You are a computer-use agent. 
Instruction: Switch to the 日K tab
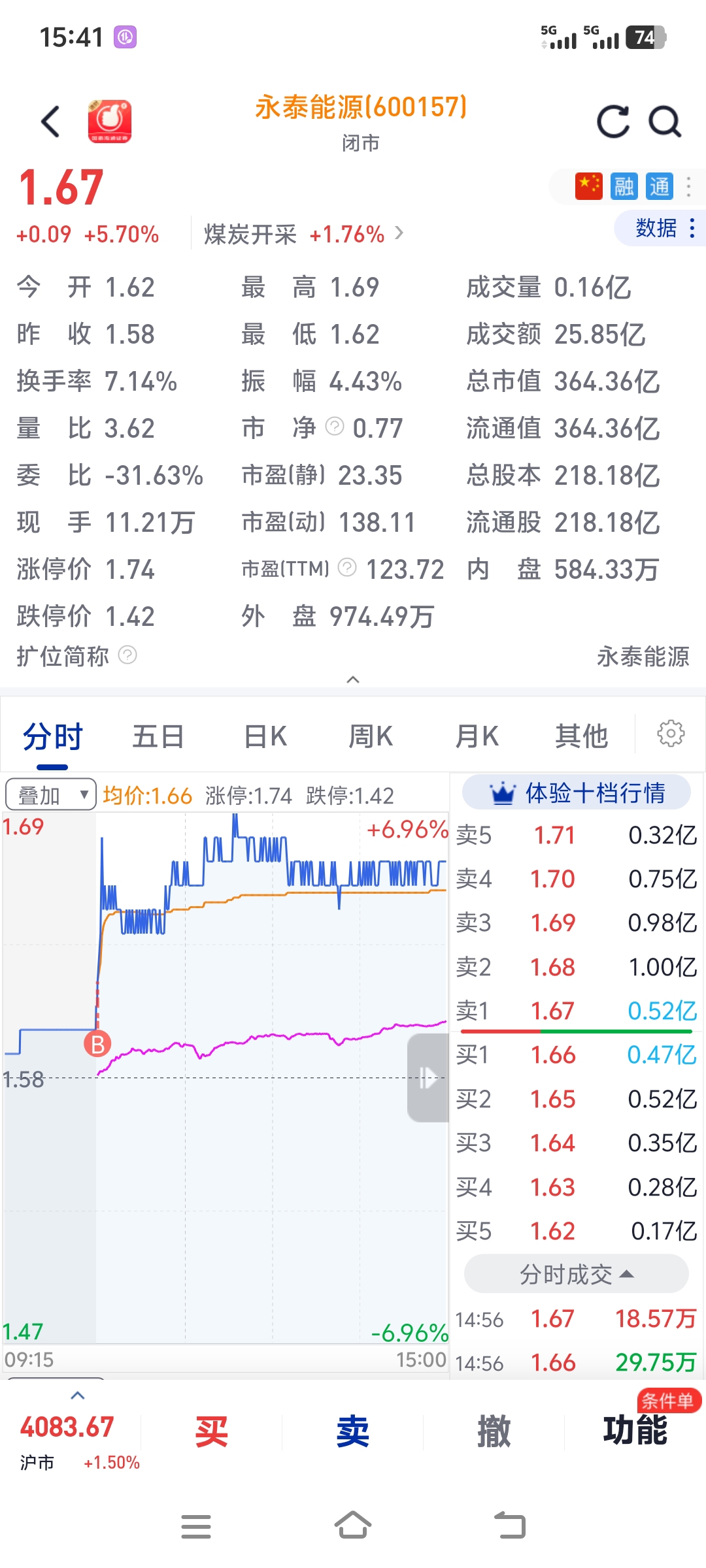coord(265,737)
